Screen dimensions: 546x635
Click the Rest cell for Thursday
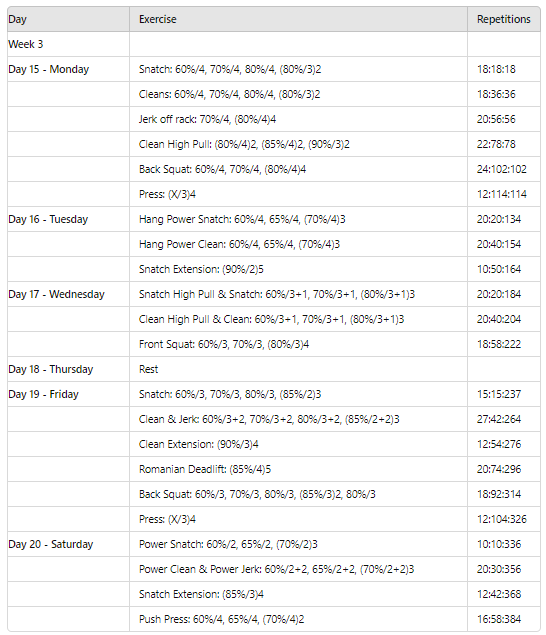click(299, 369)
